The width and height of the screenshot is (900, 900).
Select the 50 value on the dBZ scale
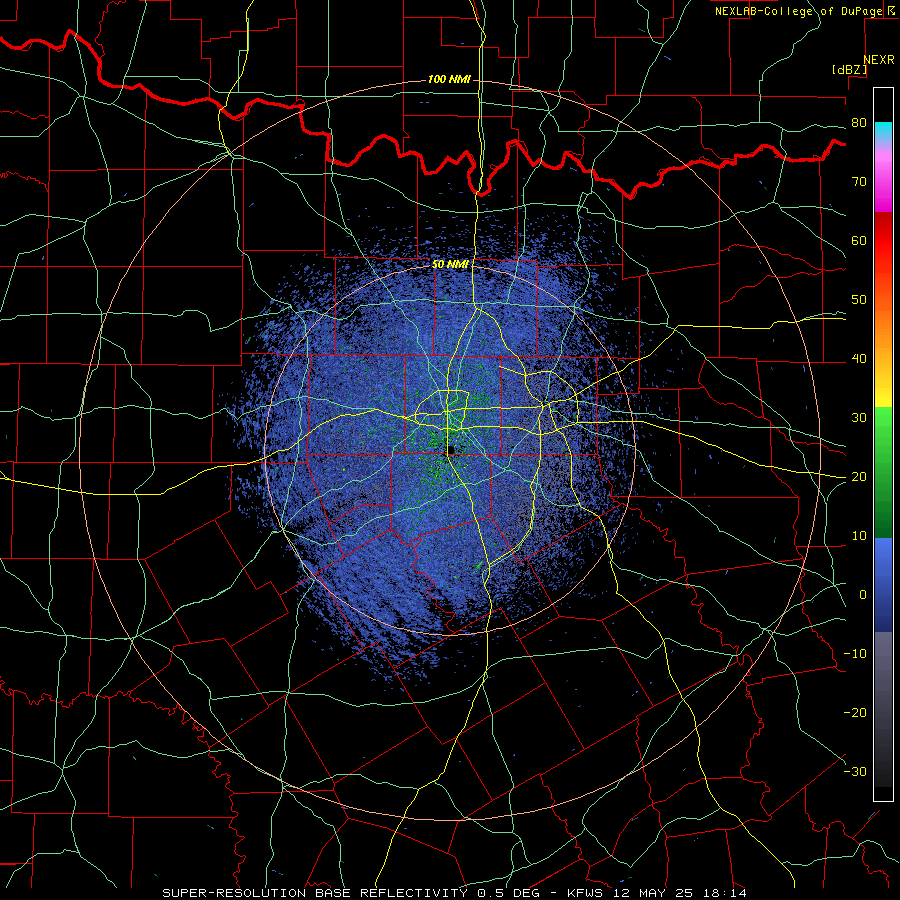(x=859, y=300)
